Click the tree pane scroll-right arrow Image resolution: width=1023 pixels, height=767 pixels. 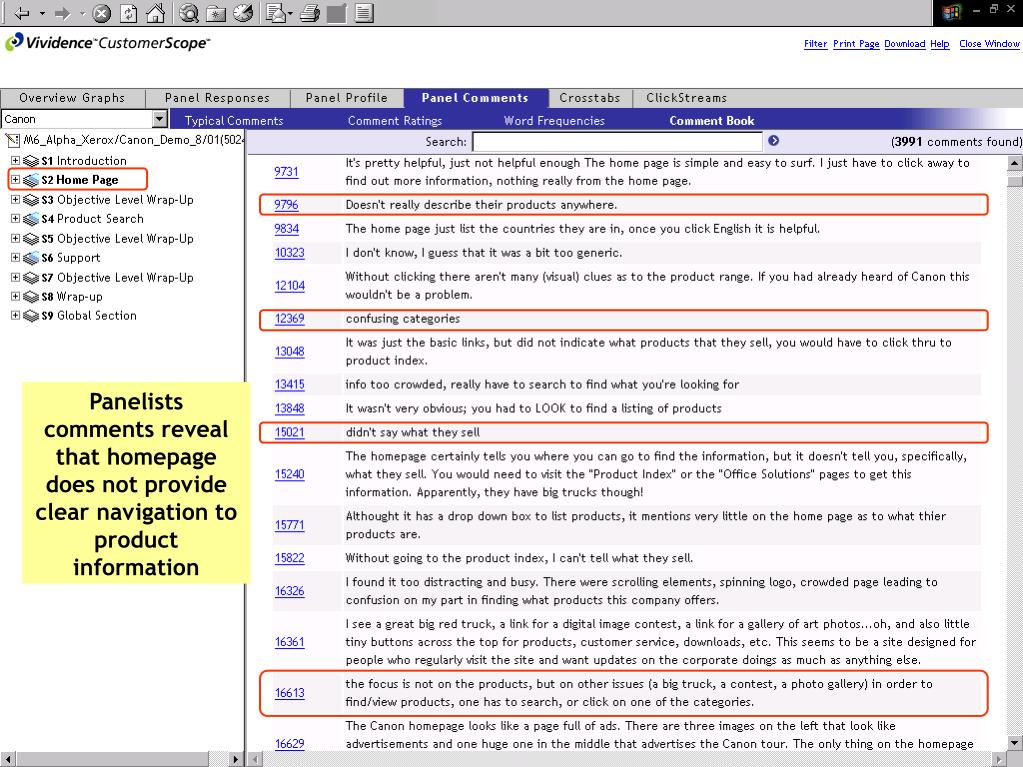pos(236,759)
